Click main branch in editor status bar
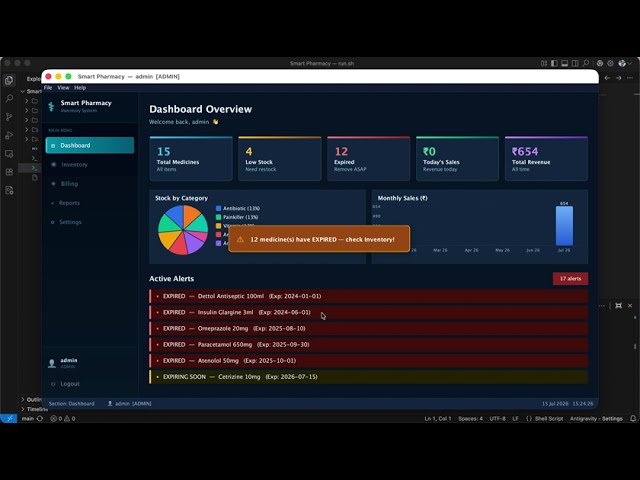Screen dimensions: 640x480 click(28, 418)
